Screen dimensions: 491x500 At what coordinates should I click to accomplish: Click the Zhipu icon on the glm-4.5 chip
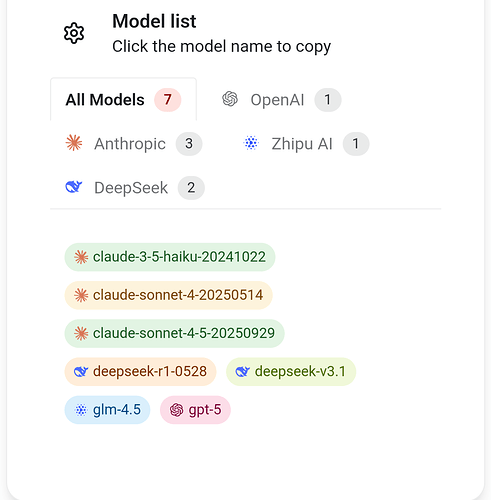point(81,410)
